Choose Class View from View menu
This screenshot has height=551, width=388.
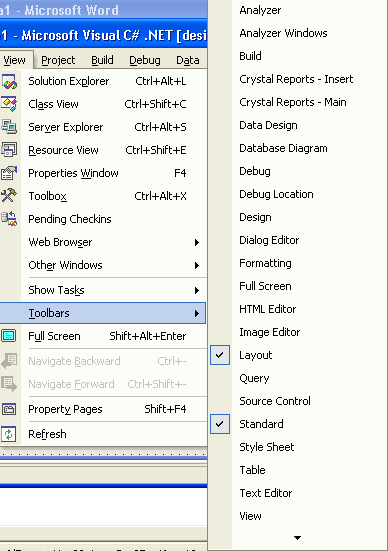pyautogui.click(x=103, y=104)
